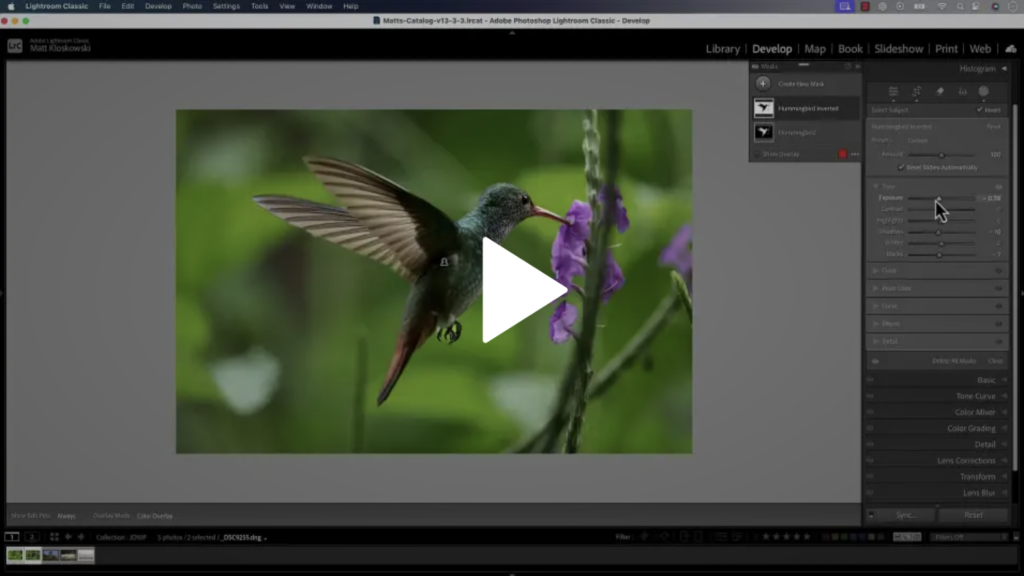Toggle the Show Overlay checkbox
This screenshot has width=1024, height=576.
757,154
